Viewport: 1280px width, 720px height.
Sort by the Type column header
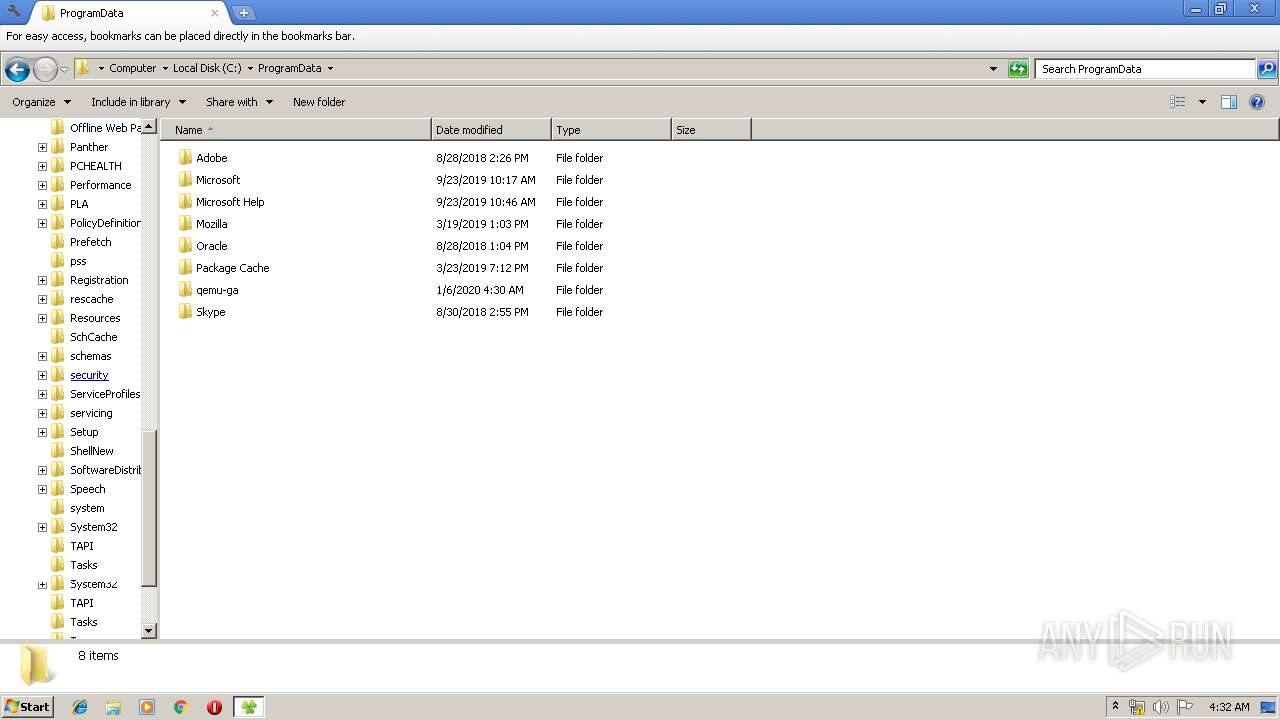point(611,130)
